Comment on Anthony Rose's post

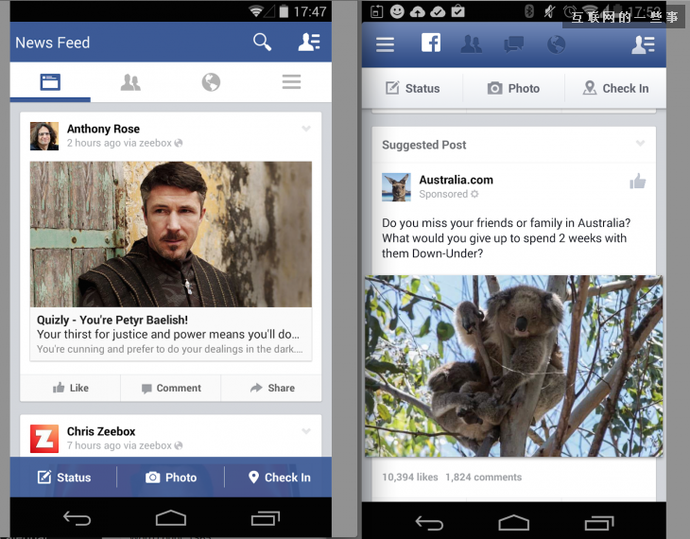pyautogui.click(x=171, y=388)
